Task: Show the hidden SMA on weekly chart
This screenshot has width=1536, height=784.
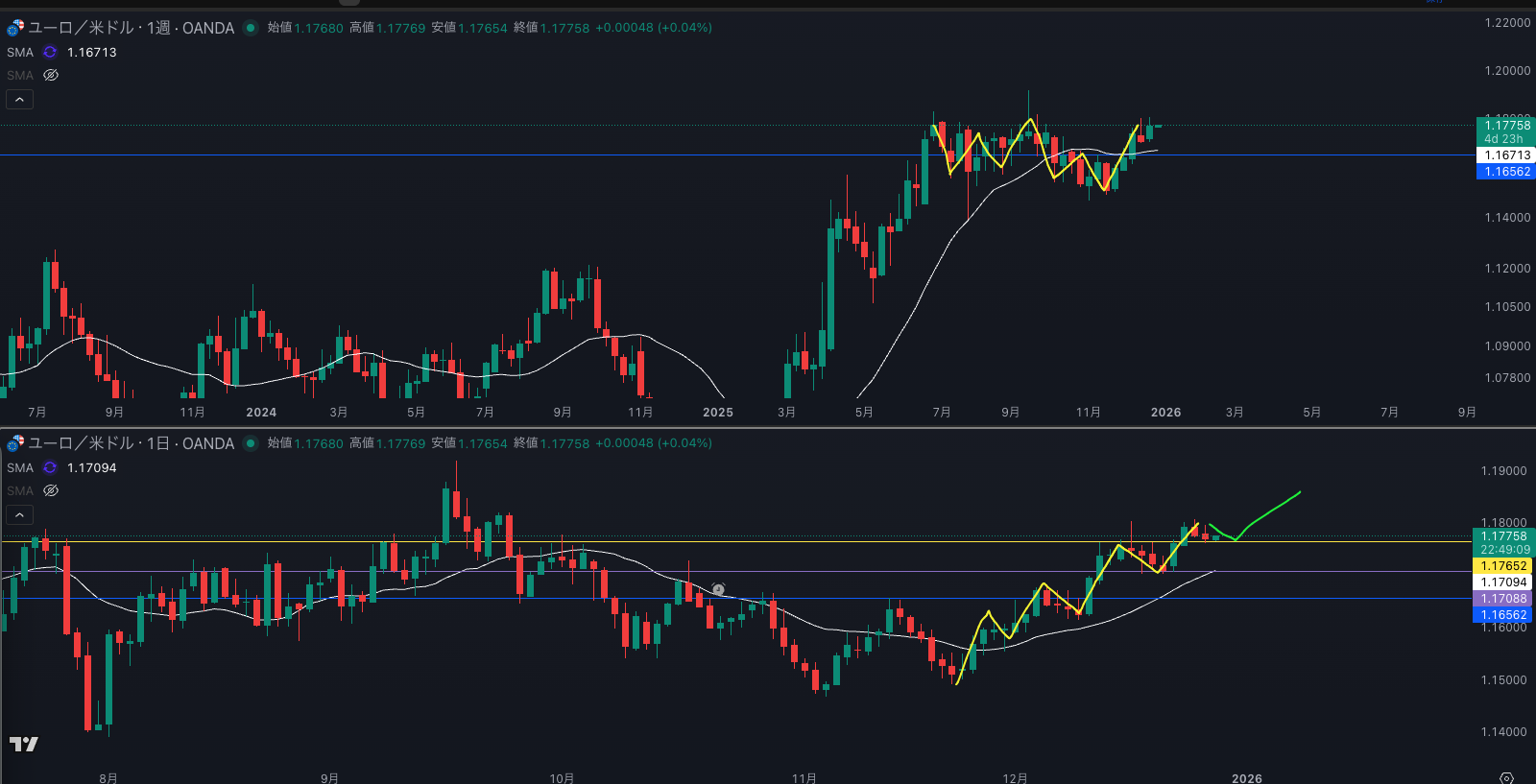Action: tap(51, 75)
